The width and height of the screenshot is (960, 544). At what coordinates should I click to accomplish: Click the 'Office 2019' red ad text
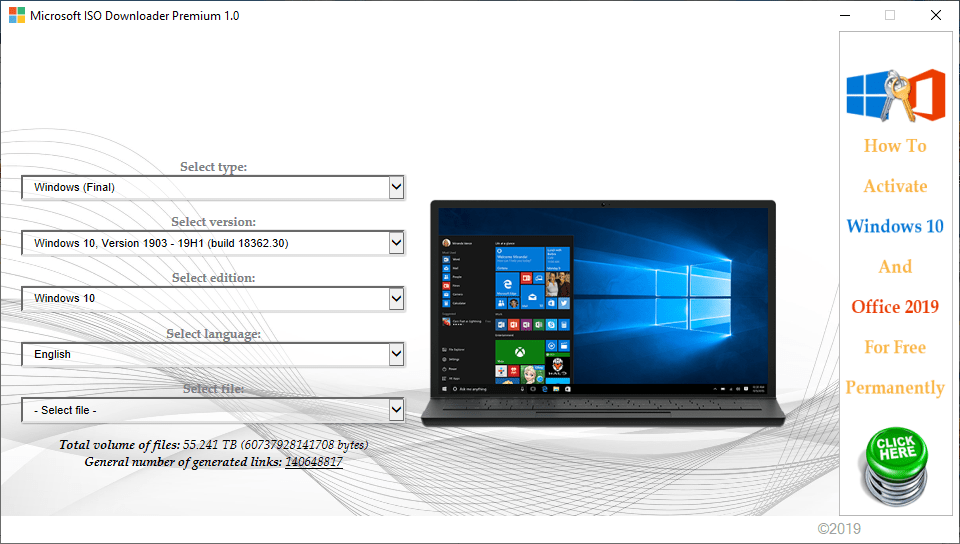(895, 307)
